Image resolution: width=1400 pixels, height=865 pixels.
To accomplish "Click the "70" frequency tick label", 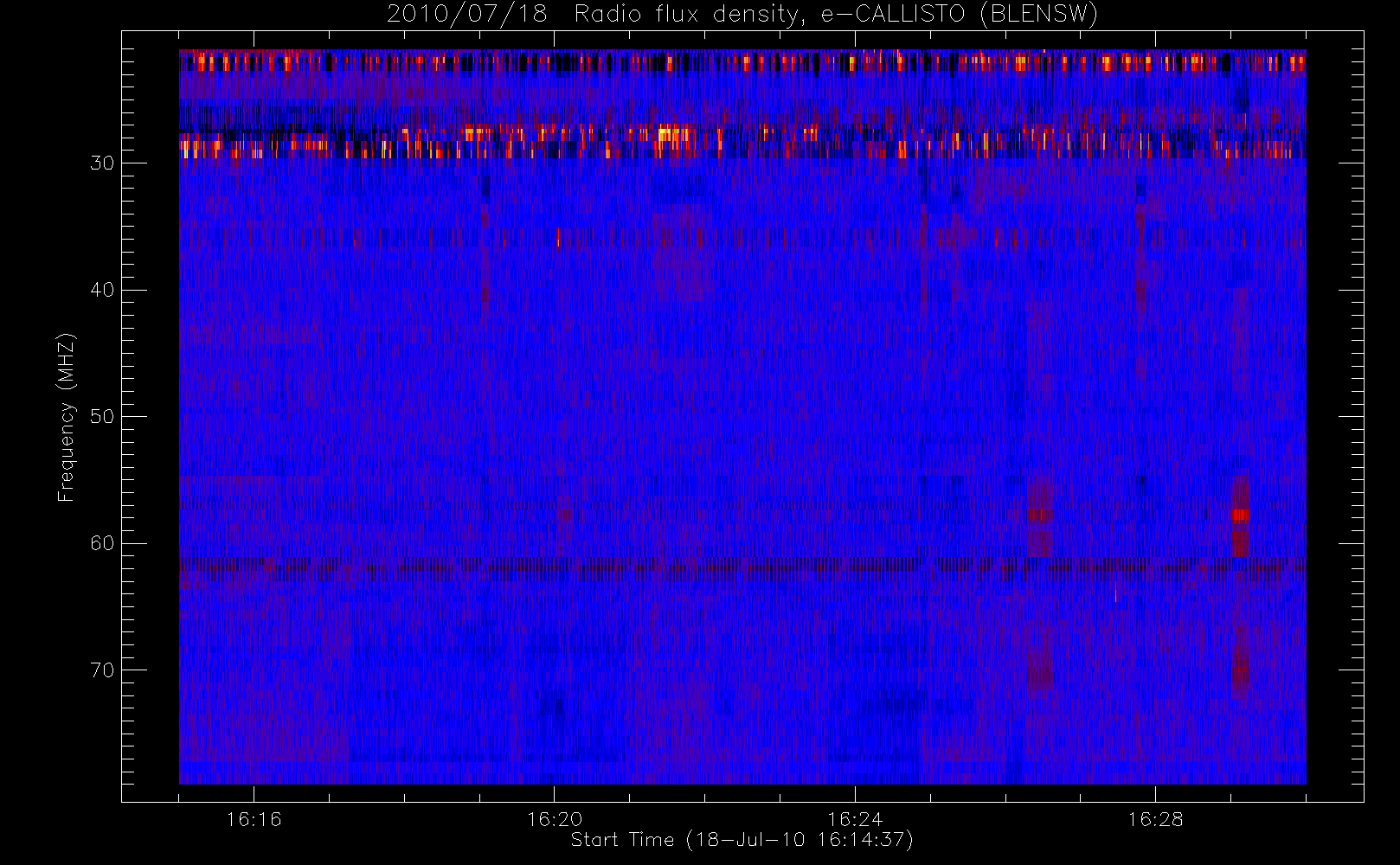I will (x=102, y=670).
